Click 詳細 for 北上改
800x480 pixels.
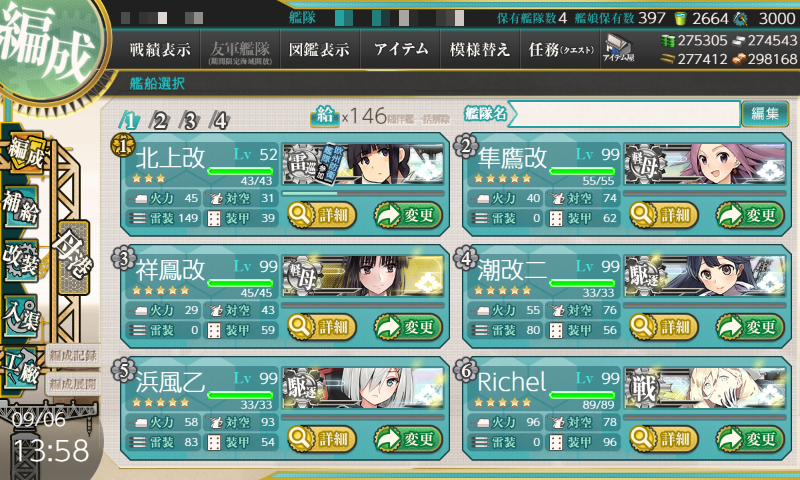(x=322, y=215)
